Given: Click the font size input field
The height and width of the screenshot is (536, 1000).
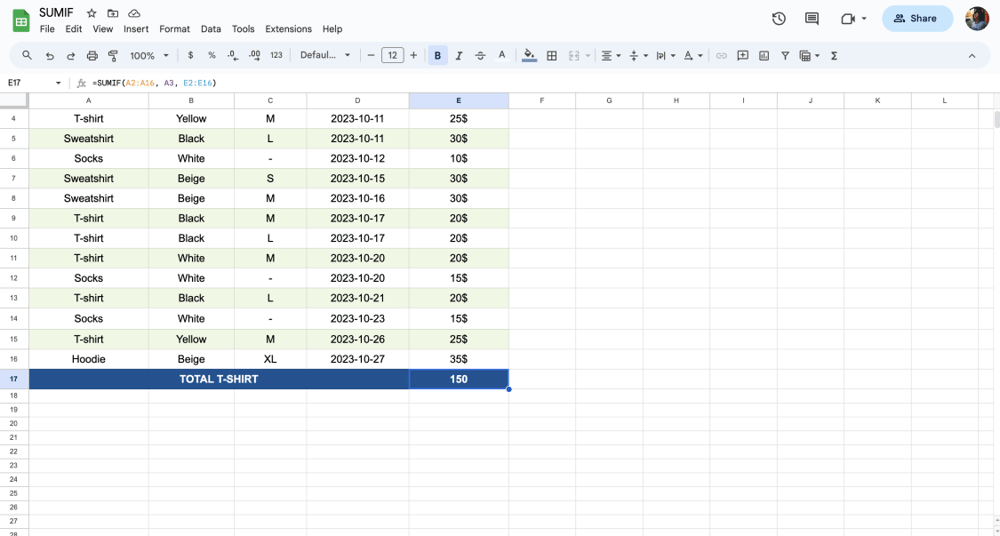Looking at the screenshot, I should pos(392,56).
